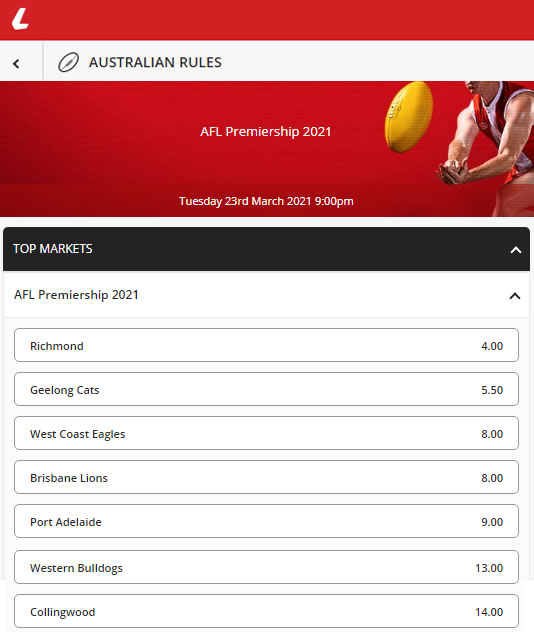Viewport: 534px width, 634px height.
Task: Select Geelong Cats at odds 5.50
Action: [x=266, y=389]
